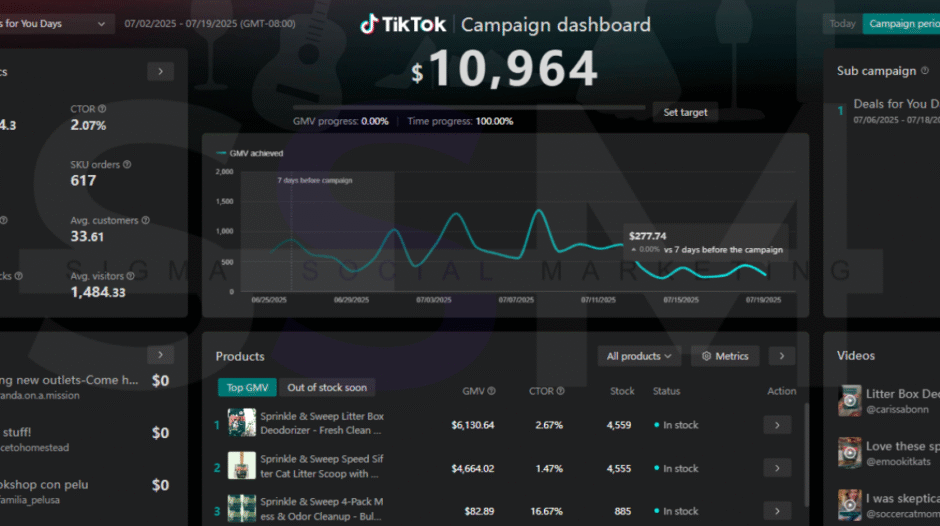Image resolution: width=940 pixels, height=526 pixels.
Task: Click the $277.74 chart tooltip value
Action: coord(647,236)
